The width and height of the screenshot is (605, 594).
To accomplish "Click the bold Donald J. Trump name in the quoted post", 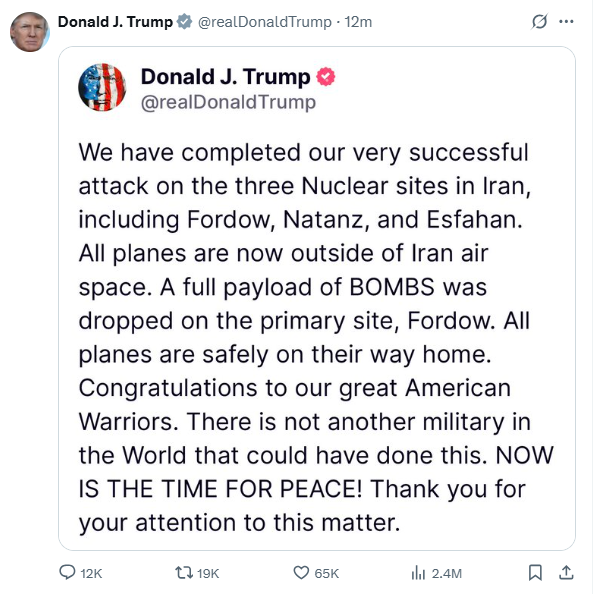I will pyautogui.click(x=226, y=77).
